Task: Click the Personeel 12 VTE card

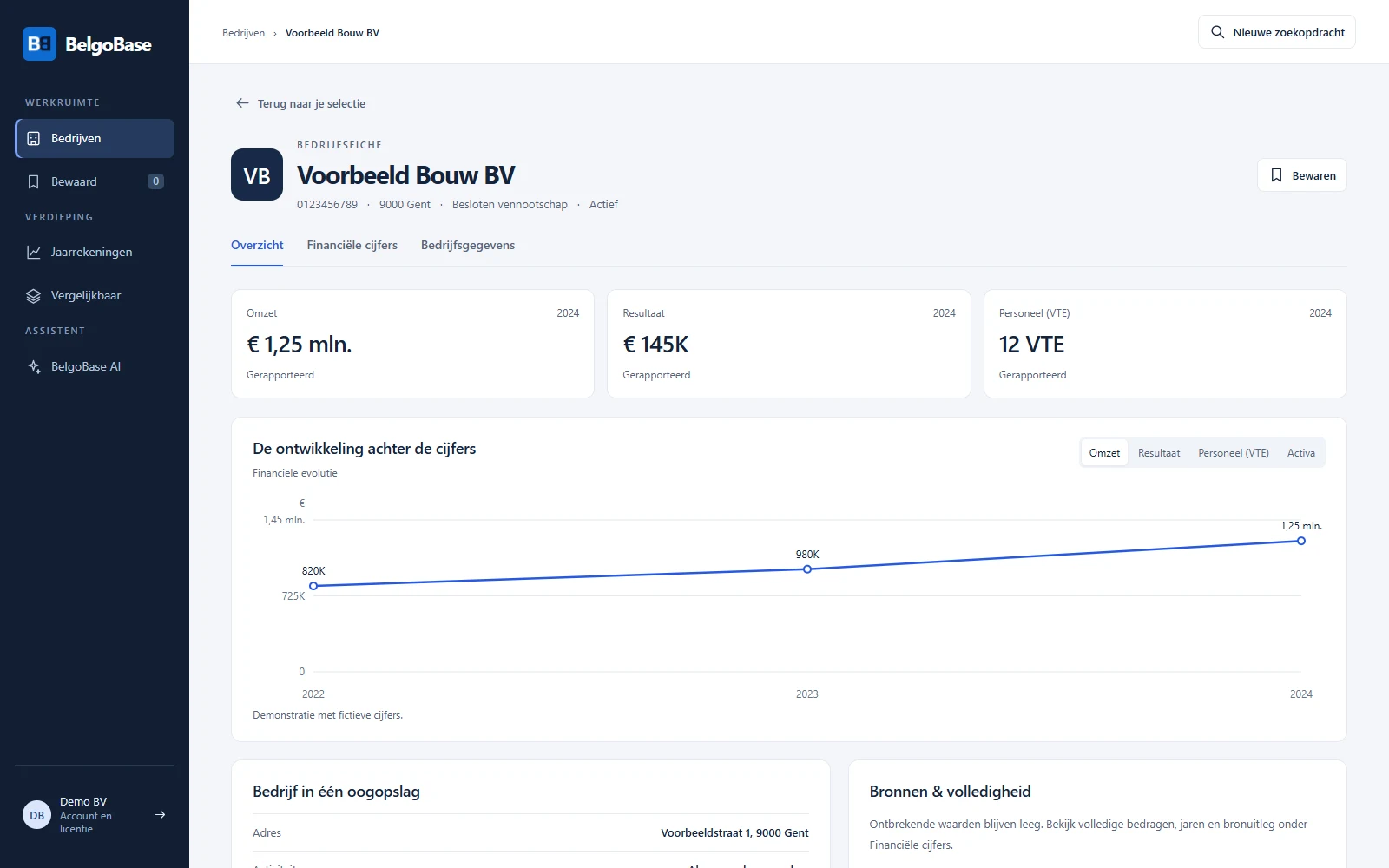Action: [1165, 344]
